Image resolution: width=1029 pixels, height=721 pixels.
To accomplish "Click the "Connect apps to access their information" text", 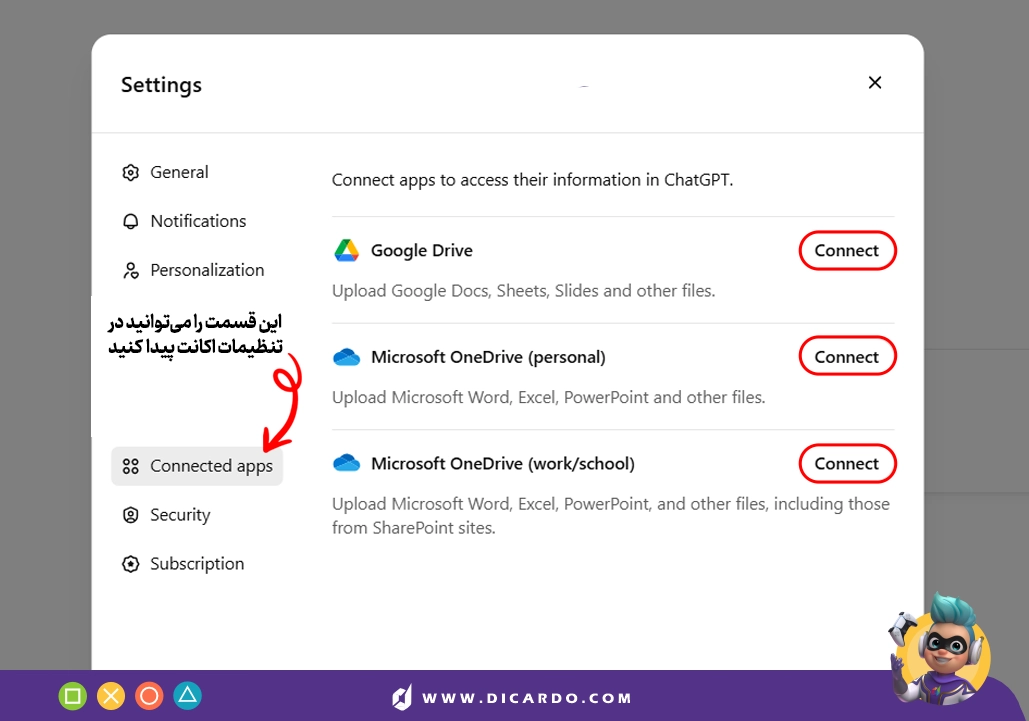I will click(532, 180).
